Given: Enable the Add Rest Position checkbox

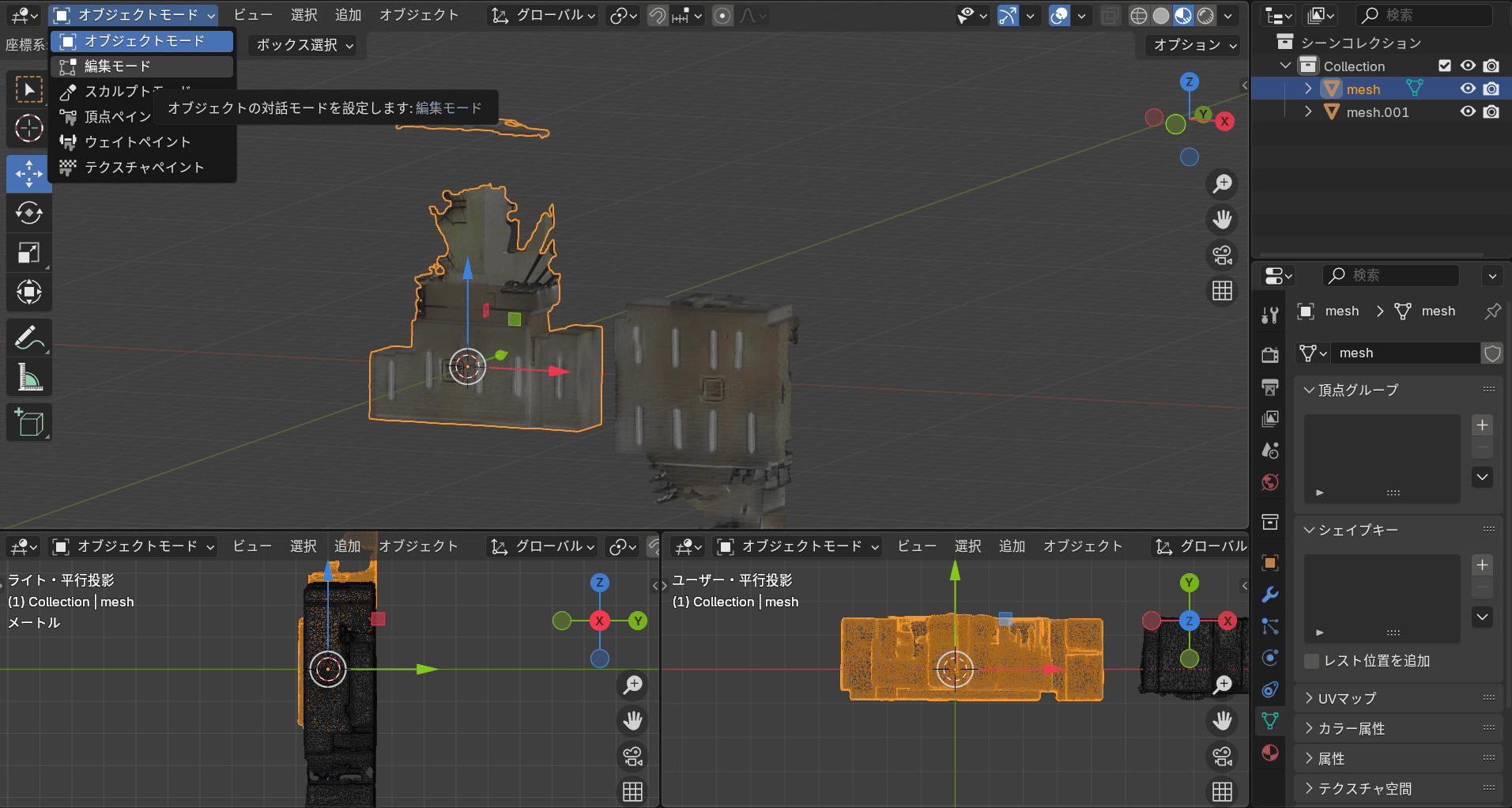Looking at the screenshot, I should click(1312, 661).
